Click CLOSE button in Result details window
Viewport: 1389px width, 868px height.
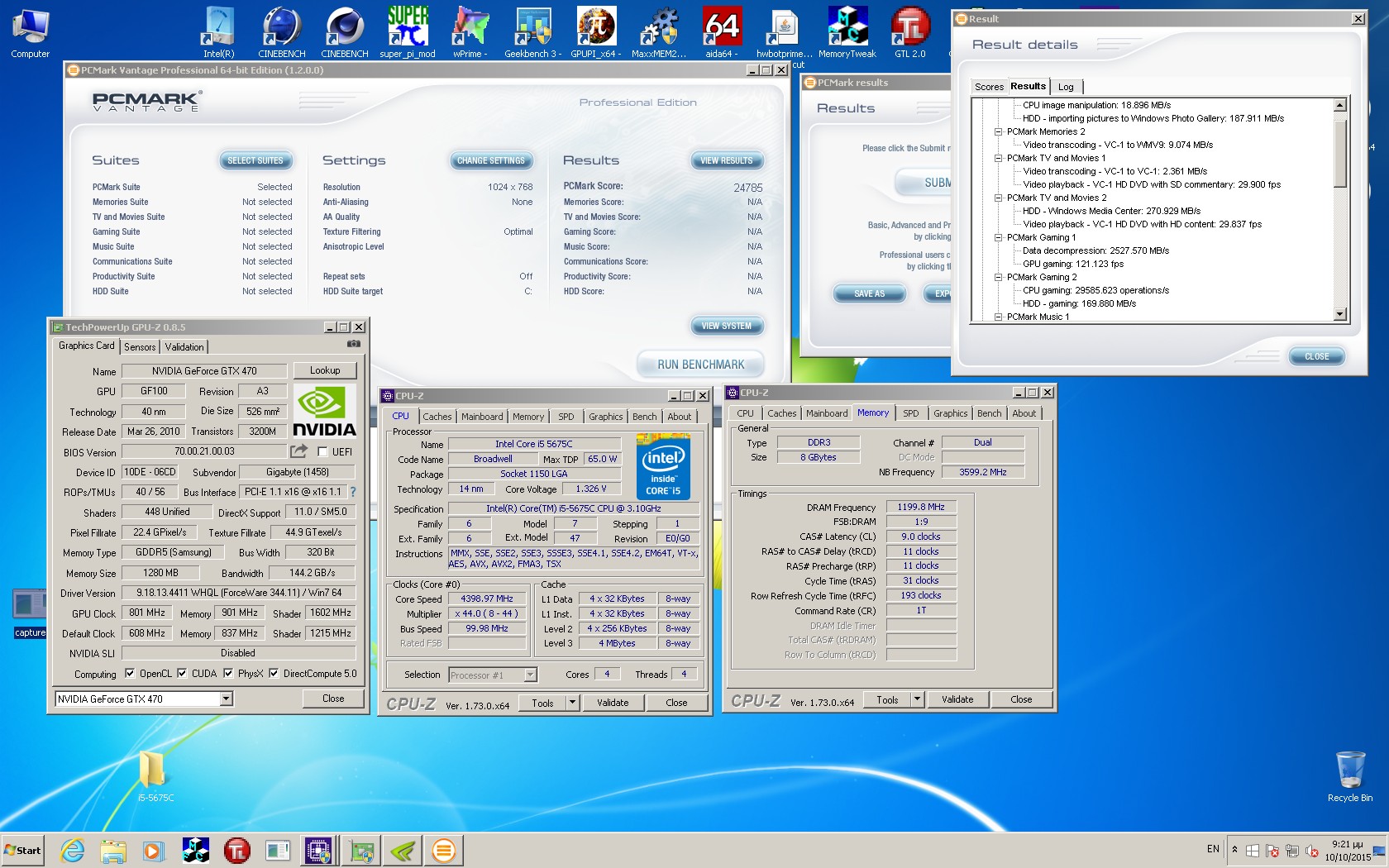(x=1316, y=356)
